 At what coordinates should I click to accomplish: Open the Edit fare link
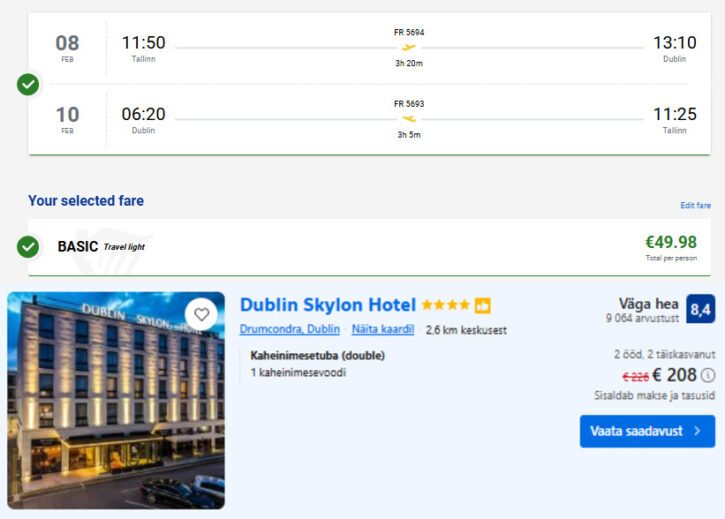point(695,205)
